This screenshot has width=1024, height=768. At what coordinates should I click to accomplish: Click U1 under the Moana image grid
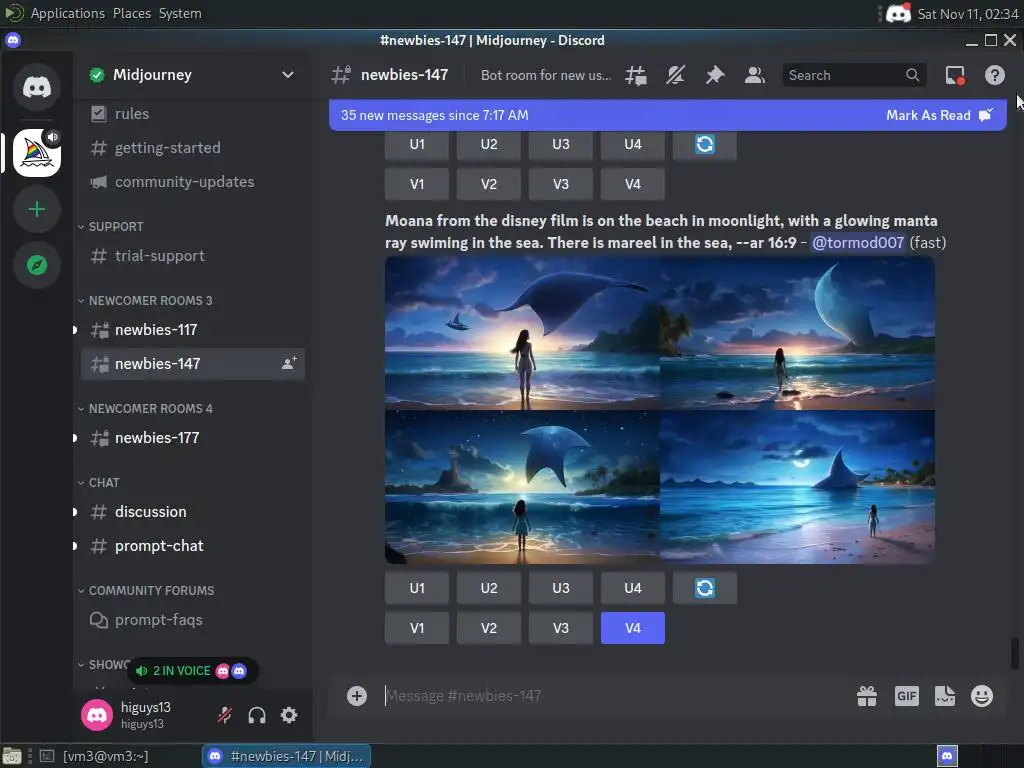(x=417, y=588)
